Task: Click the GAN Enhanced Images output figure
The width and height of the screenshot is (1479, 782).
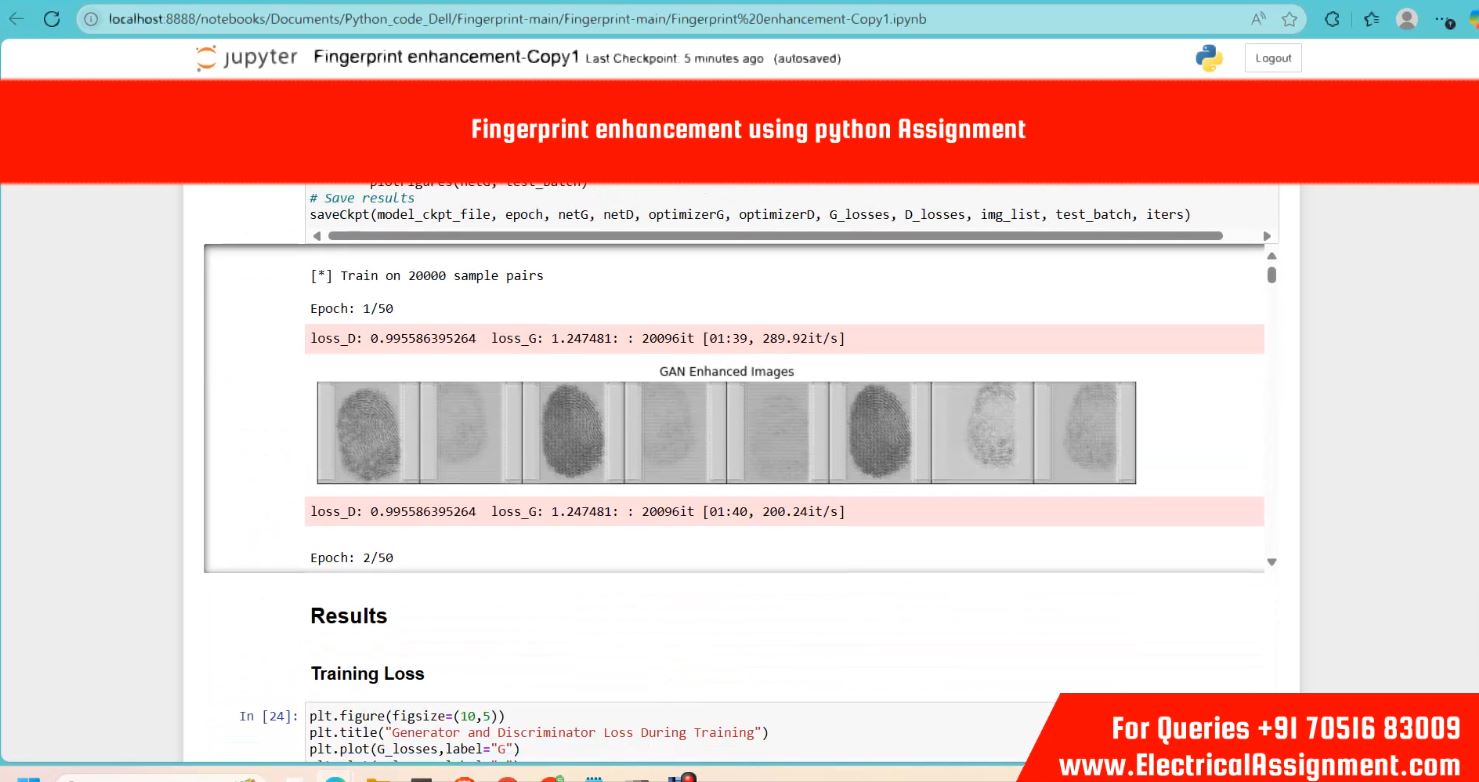Action: pos(726,432)
